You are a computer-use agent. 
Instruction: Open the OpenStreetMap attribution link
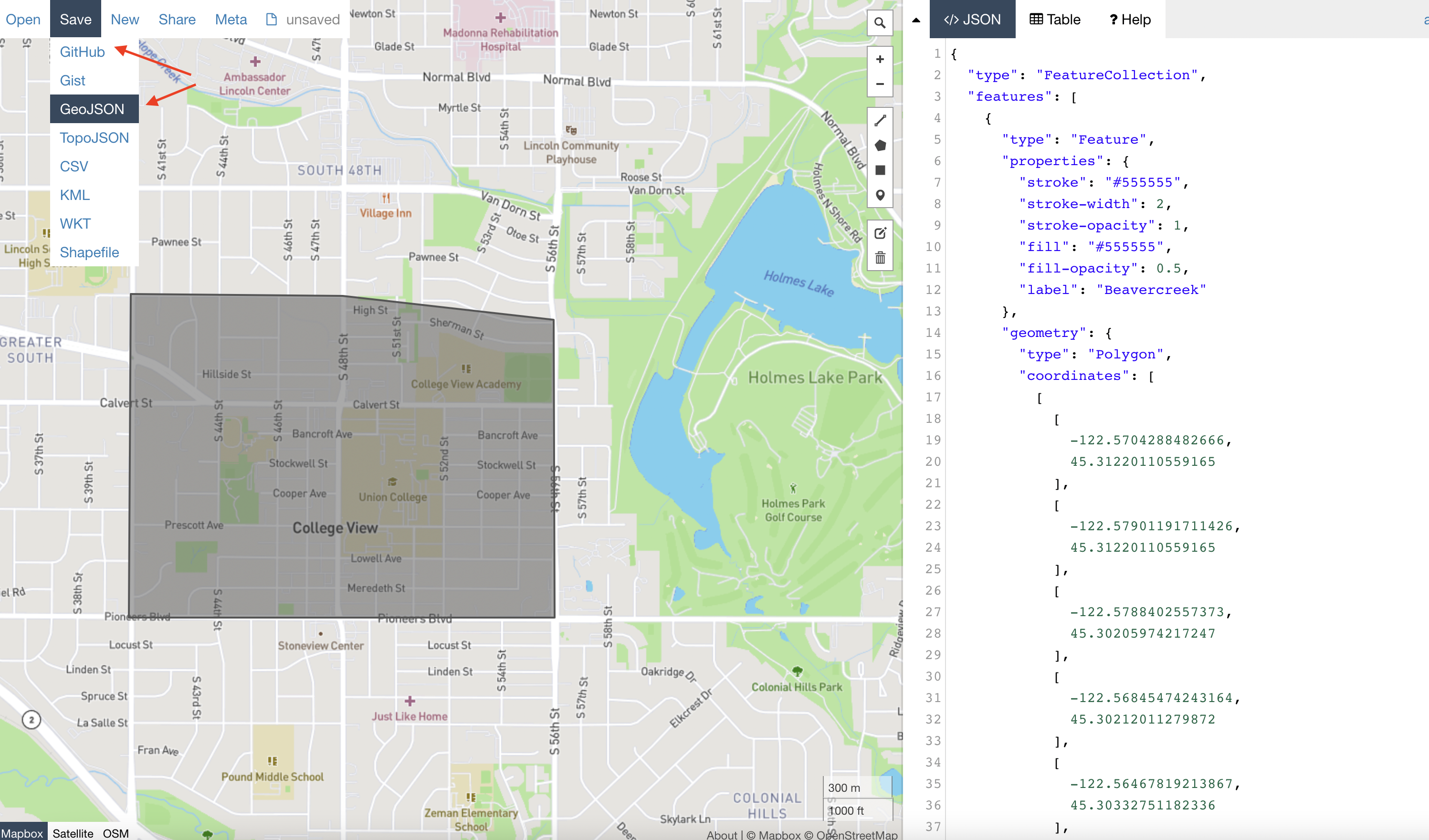coord(851,834)
